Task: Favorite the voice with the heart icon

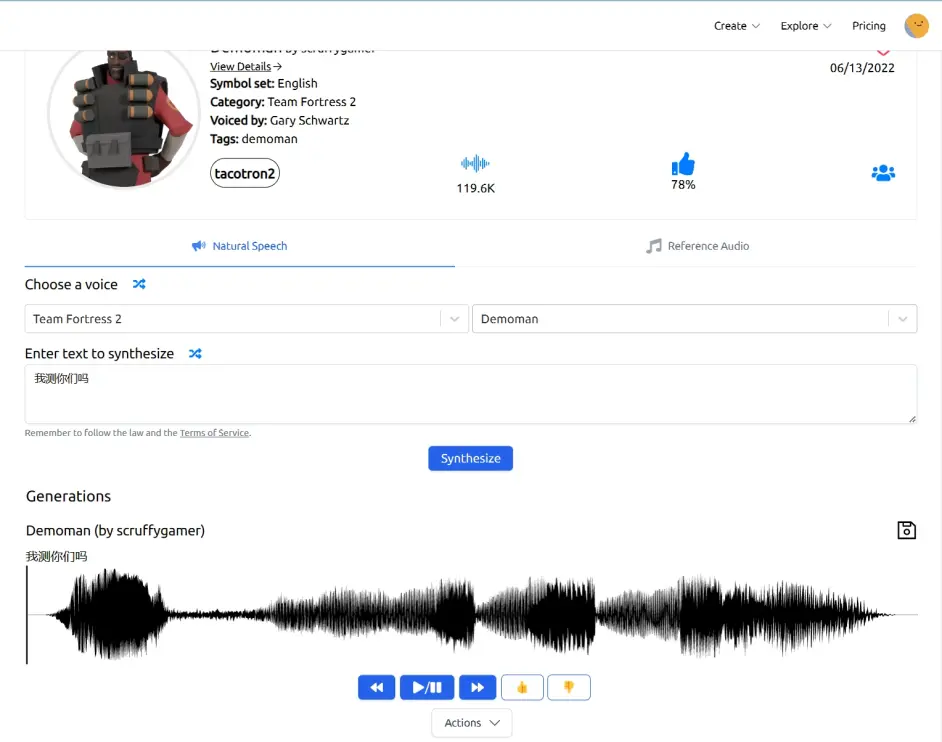Action: tap(883, 52)
